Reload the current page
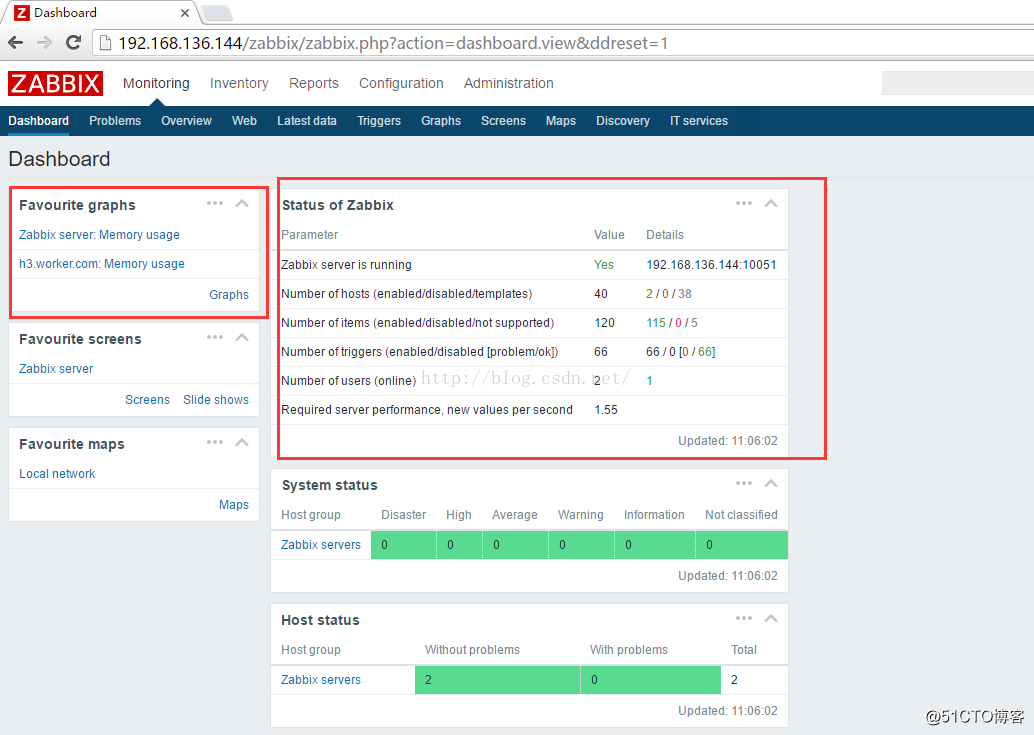The height and width of the screenshot is (735, 1034). [x=73, y=43]
